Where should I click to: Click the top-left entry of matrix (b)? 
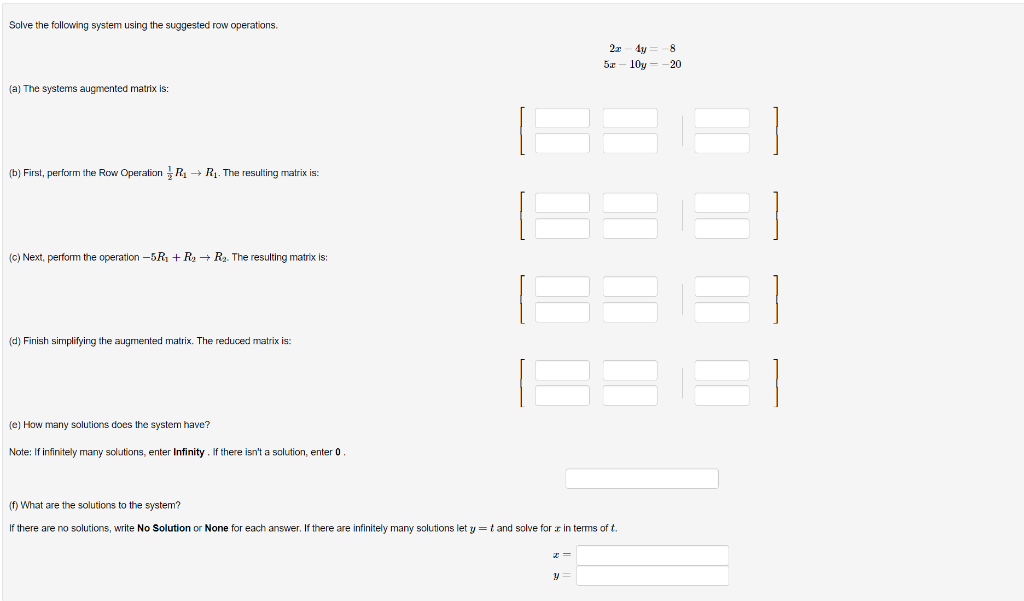tap(562, 202)
